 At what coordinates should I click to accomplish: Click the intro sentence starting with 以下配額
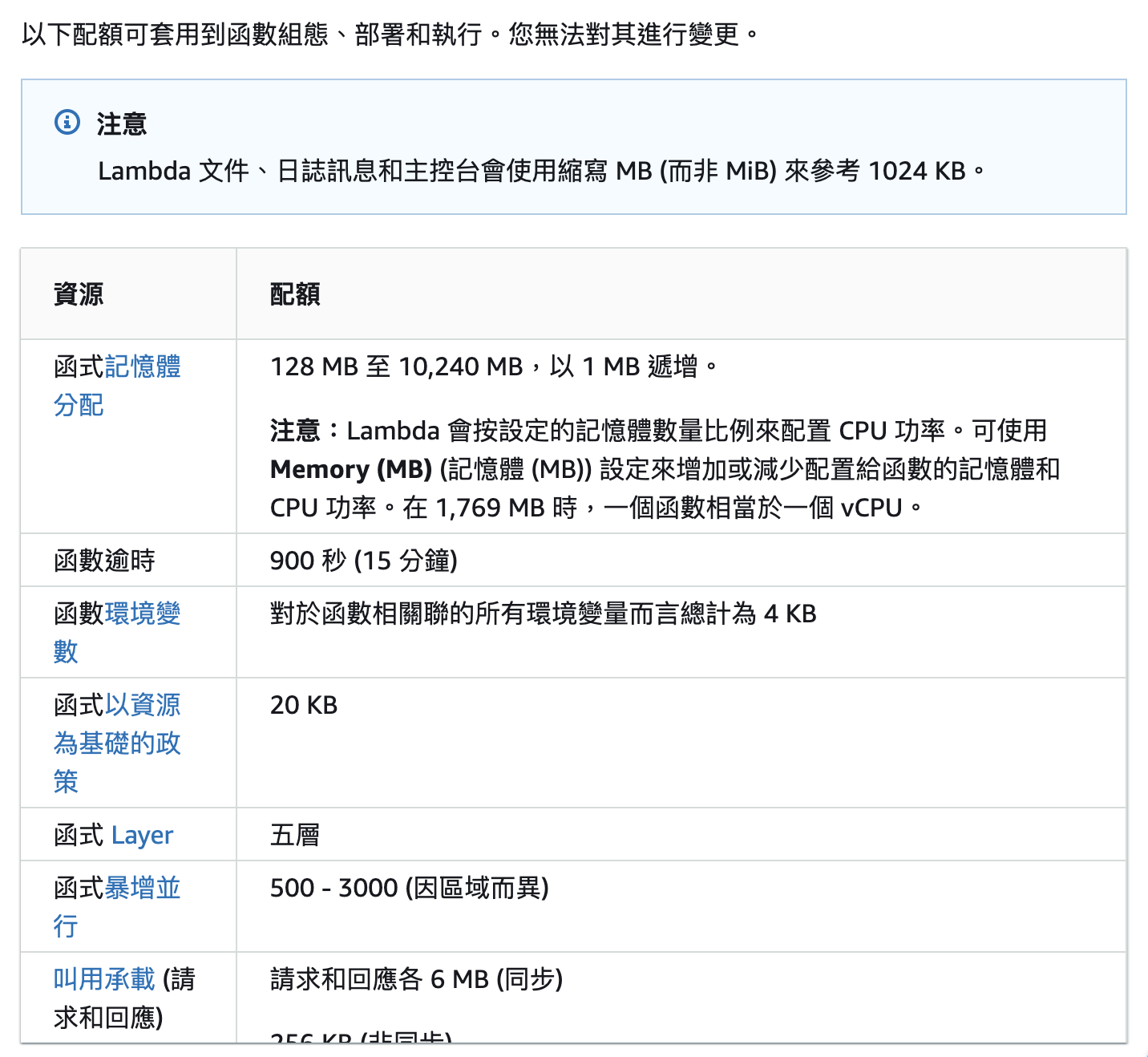pyautogui.click(x=389, y=34)
